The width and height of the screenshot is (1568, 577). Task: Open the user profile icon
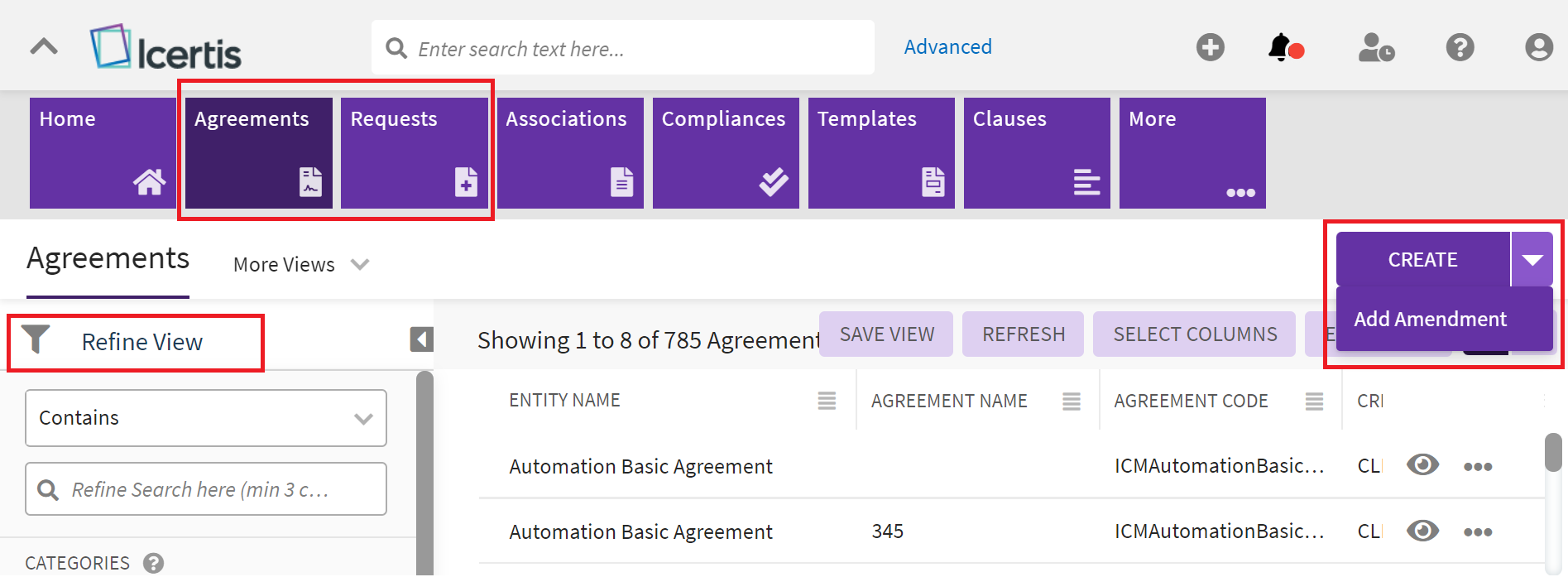(1538, 47)
